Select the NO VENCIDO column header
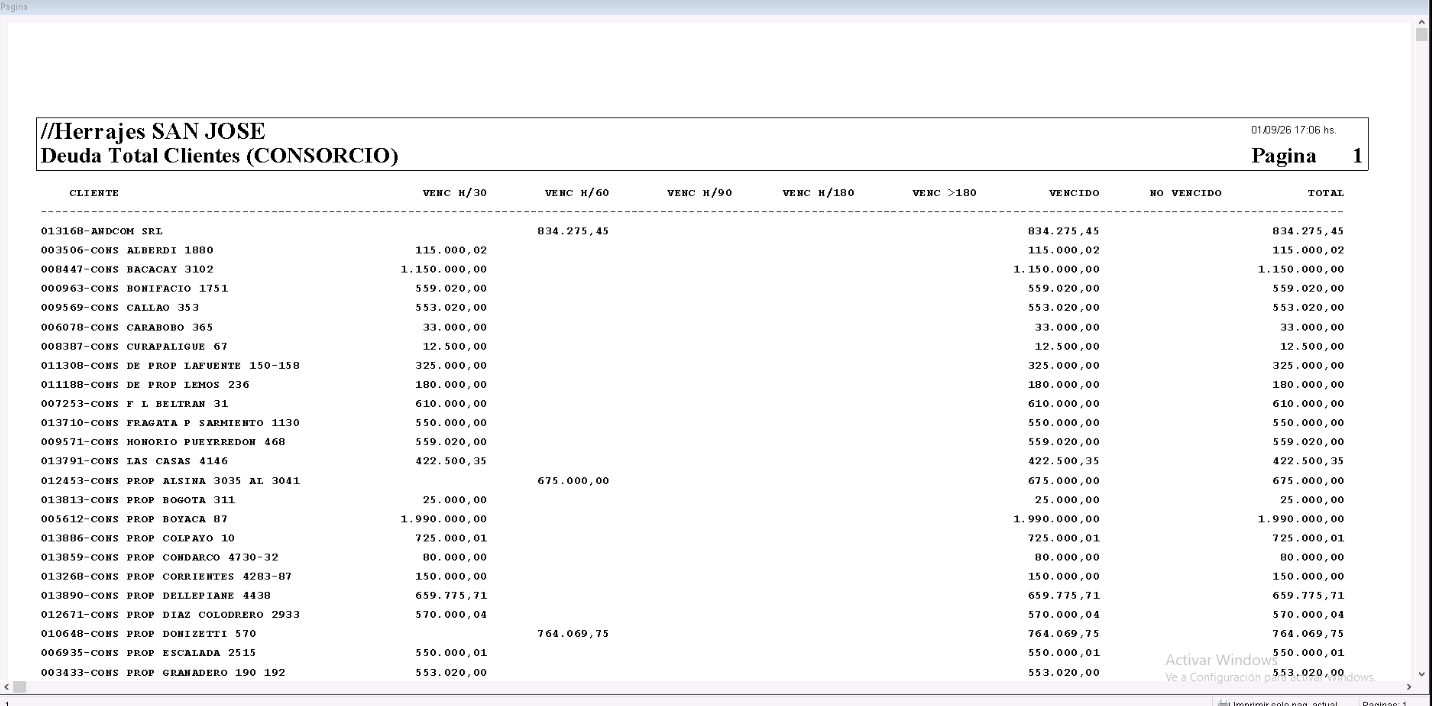This screenshot has height=706, width=1432. tap(1185, 192)
